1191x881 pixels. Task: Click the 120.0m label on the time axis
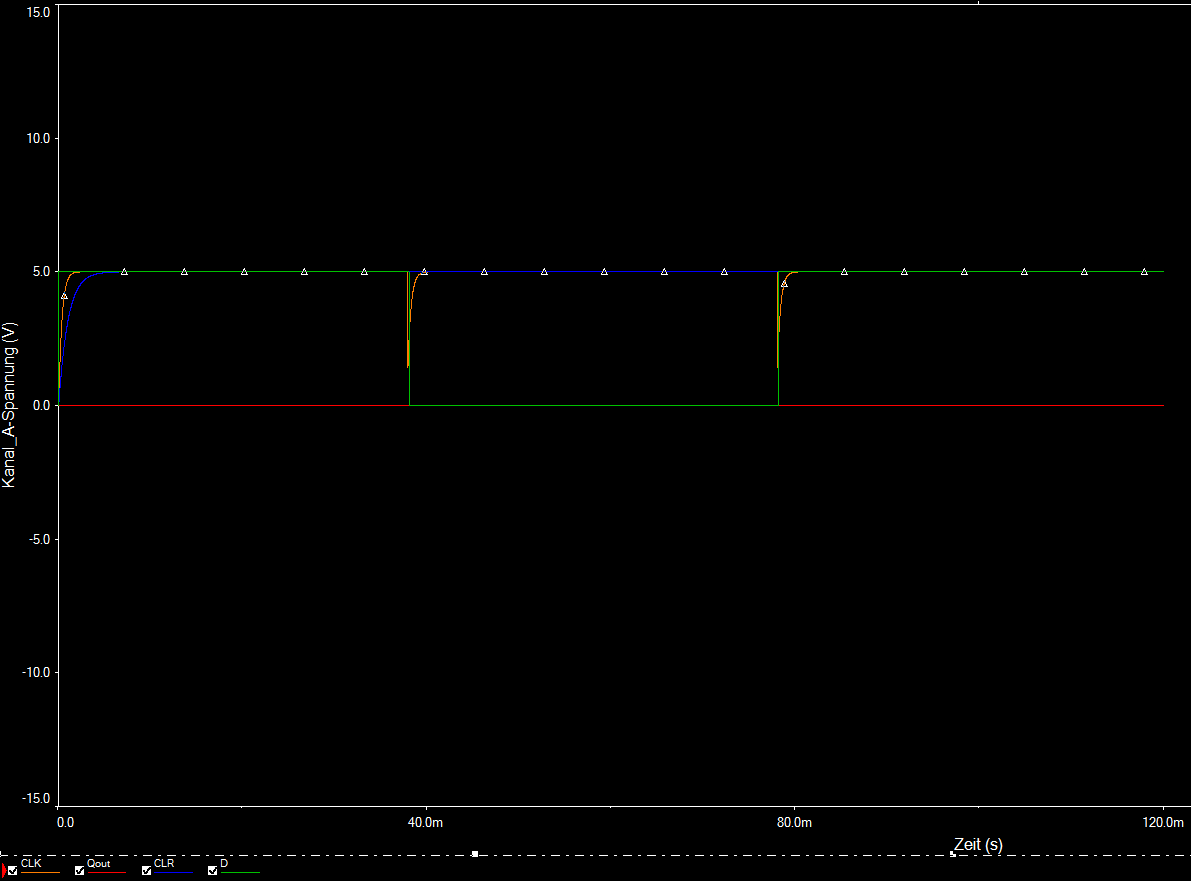pos(1163,823)
